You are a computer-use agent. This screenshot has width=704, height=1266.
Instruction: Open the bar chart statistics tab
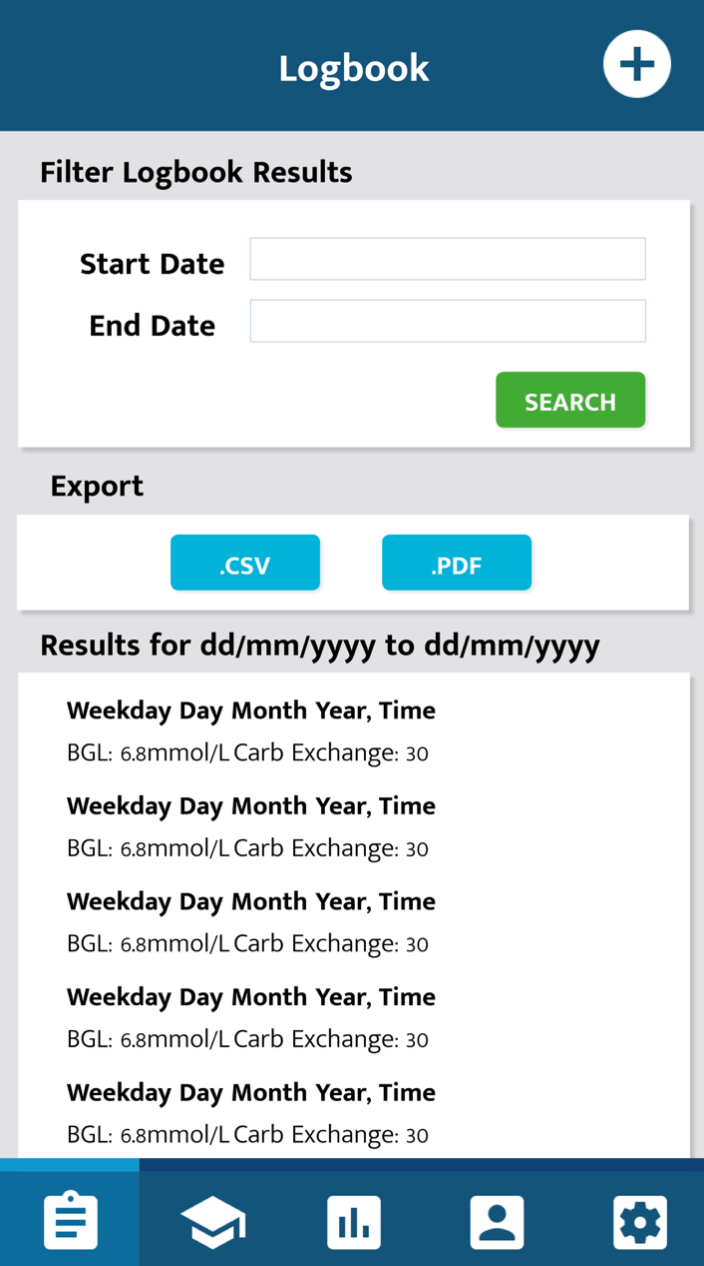coord(354,1222)
